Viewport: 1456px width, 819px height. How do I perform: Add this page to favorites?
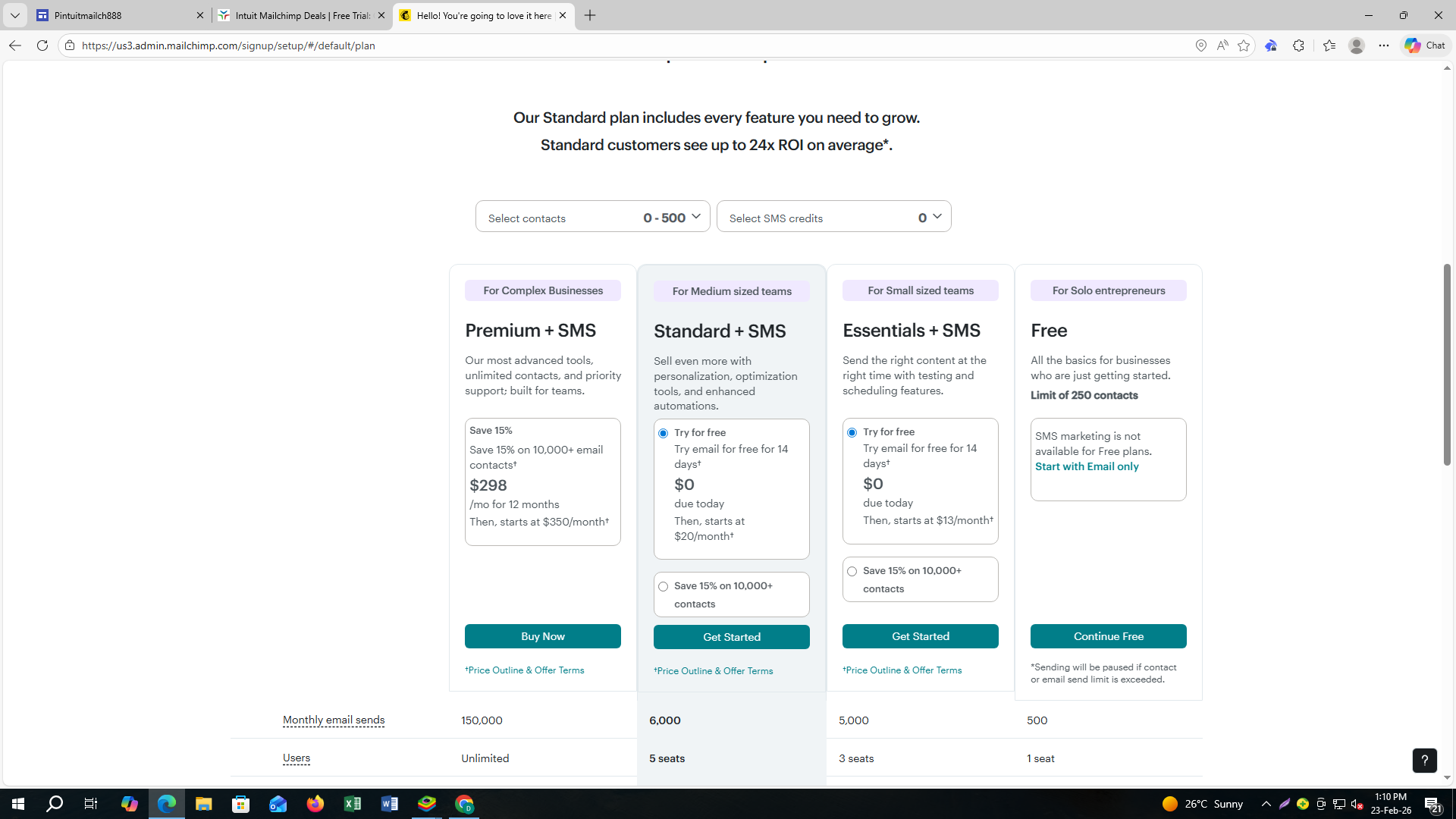(x=1244, y=45)
